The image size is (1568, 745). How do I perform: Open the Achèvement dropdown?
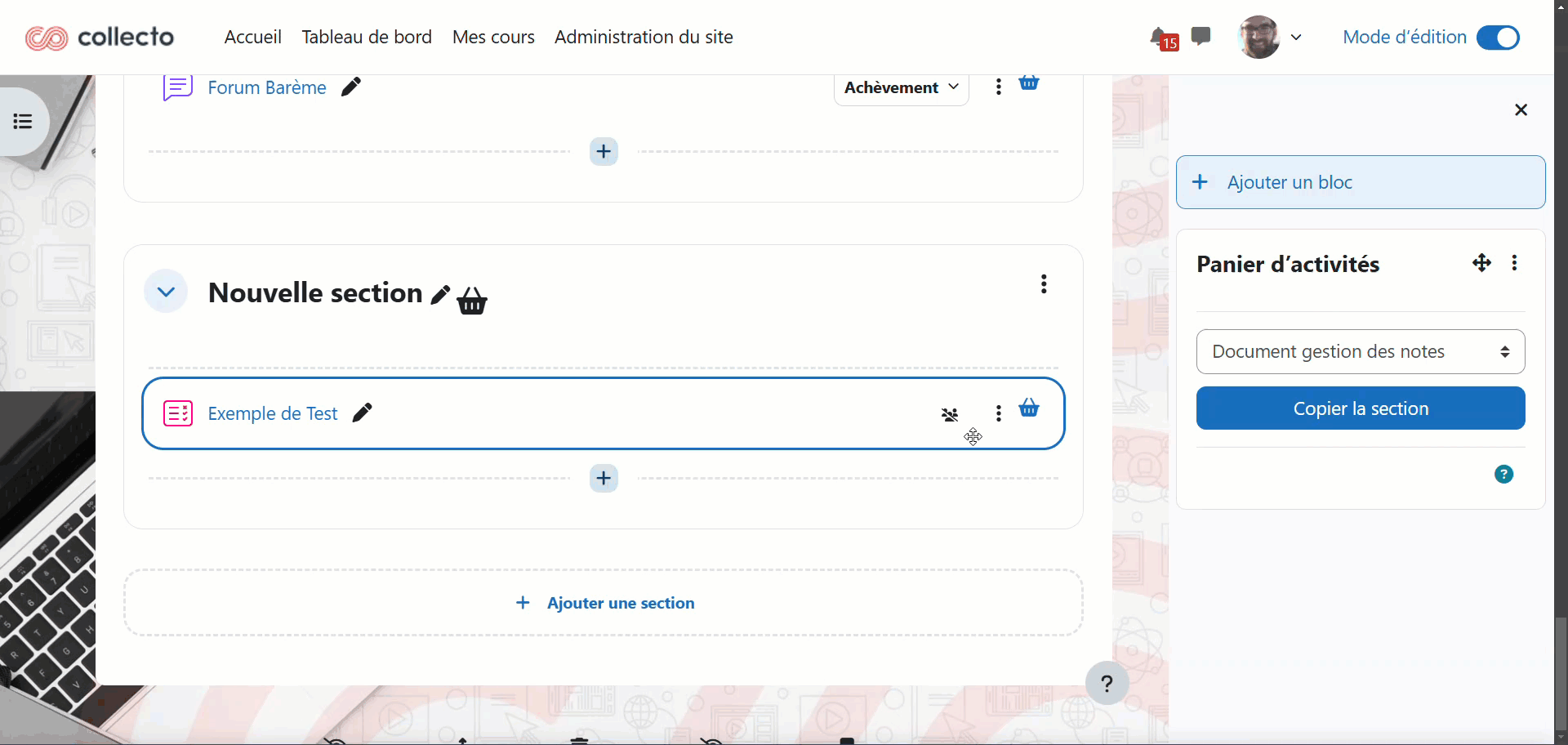pos(901,87)
